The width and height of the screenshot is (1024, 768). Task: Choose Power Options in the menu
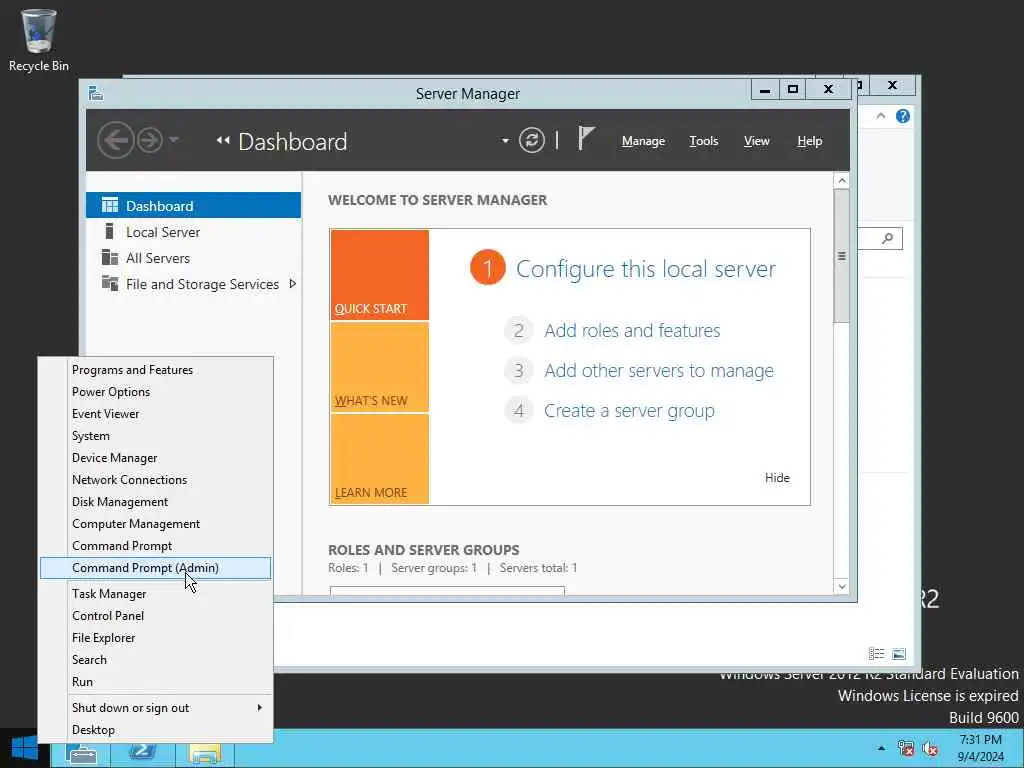155,392
